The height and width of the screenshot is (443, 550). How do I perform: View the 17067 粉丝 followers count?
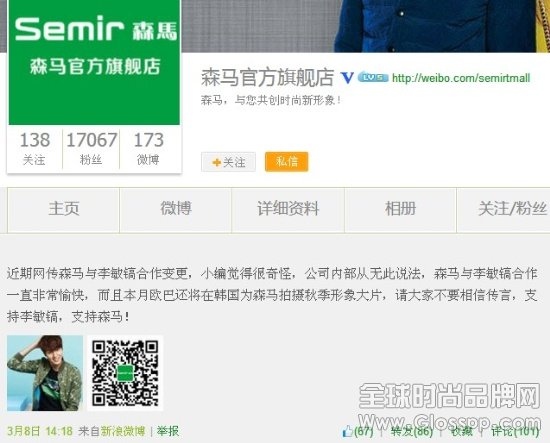(91, 148)
